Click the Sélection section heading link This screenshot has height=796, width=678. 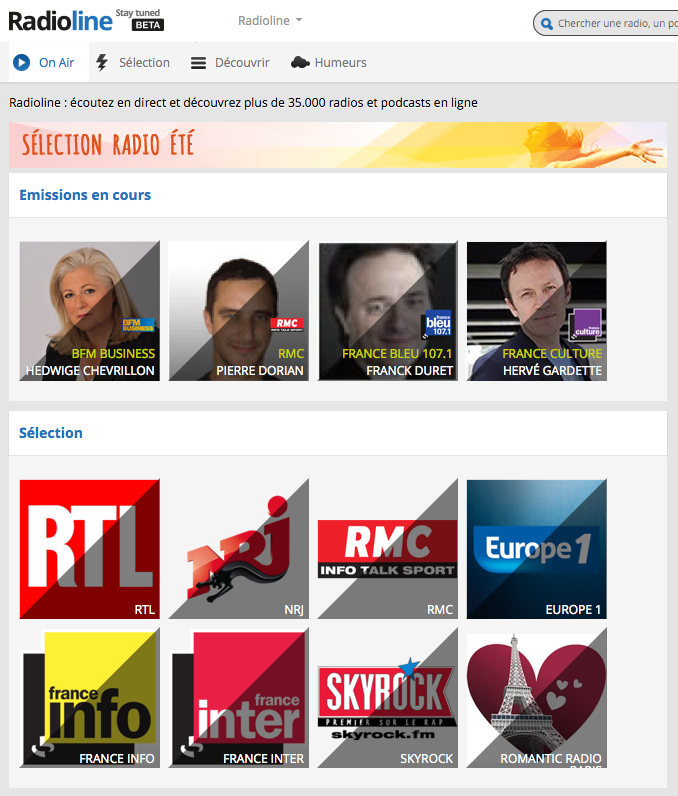[51, 433]
